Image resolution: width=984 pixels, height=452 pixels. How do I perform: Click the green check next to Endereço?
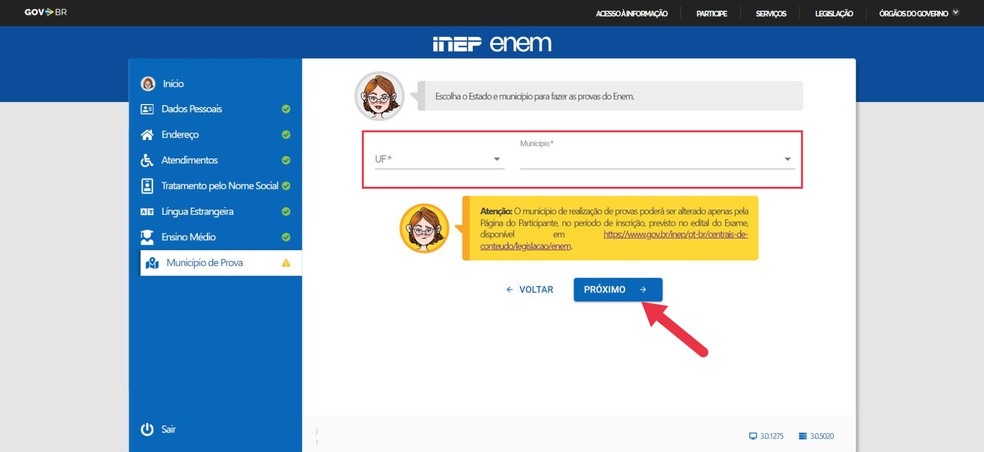click(286, 134)
